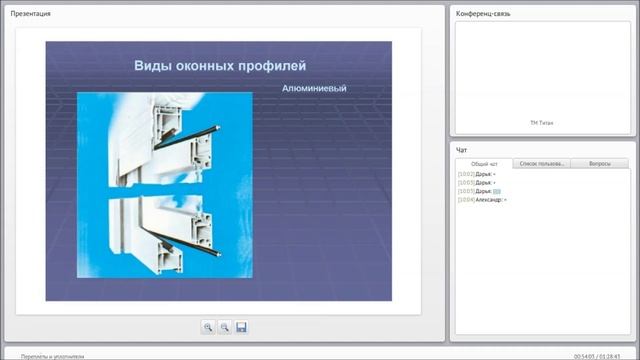Click the Презентация panel title
Screen dimensions: 640x360
pos(31,13)
